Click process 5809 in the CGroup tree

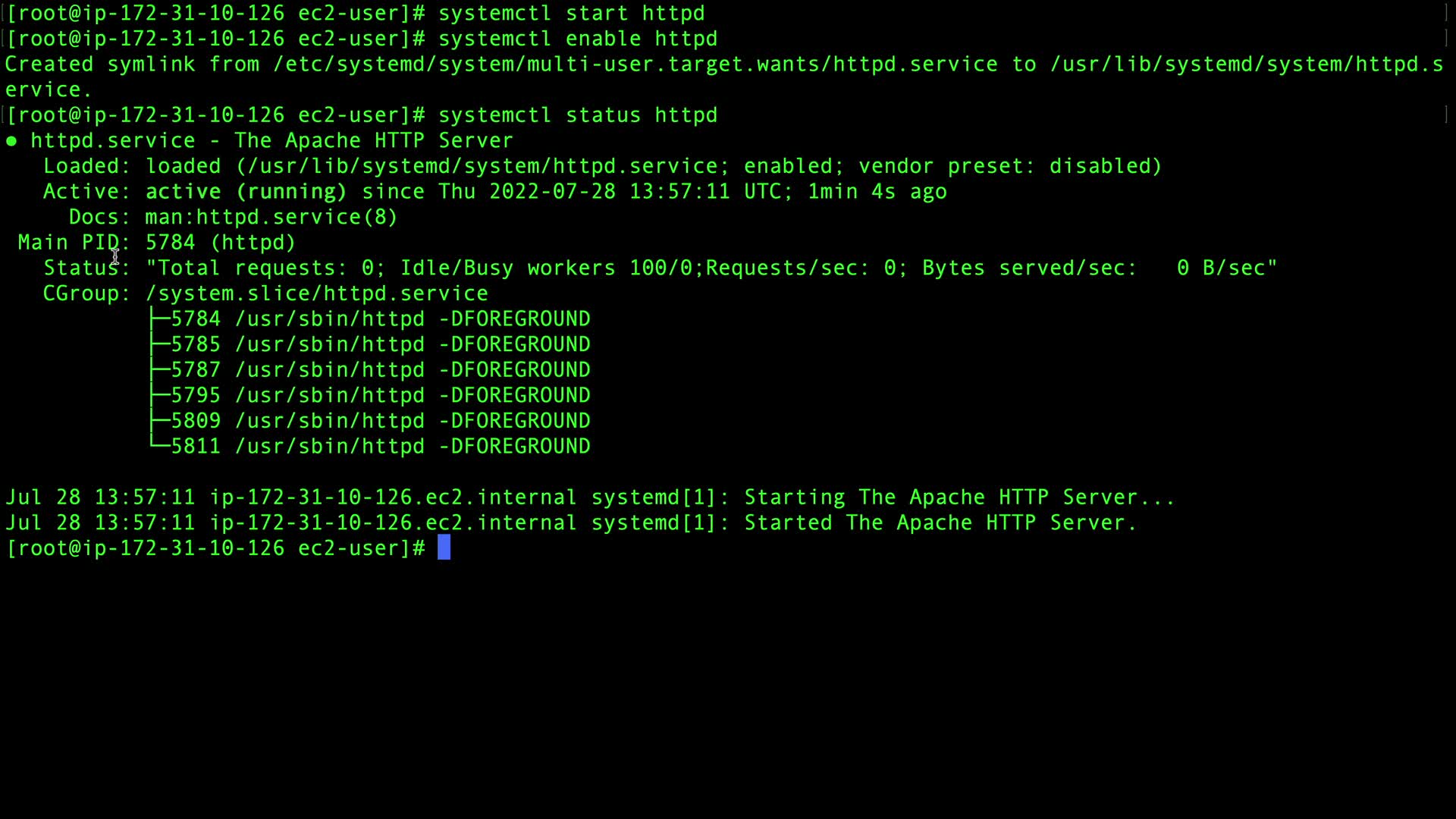point(196,421)
